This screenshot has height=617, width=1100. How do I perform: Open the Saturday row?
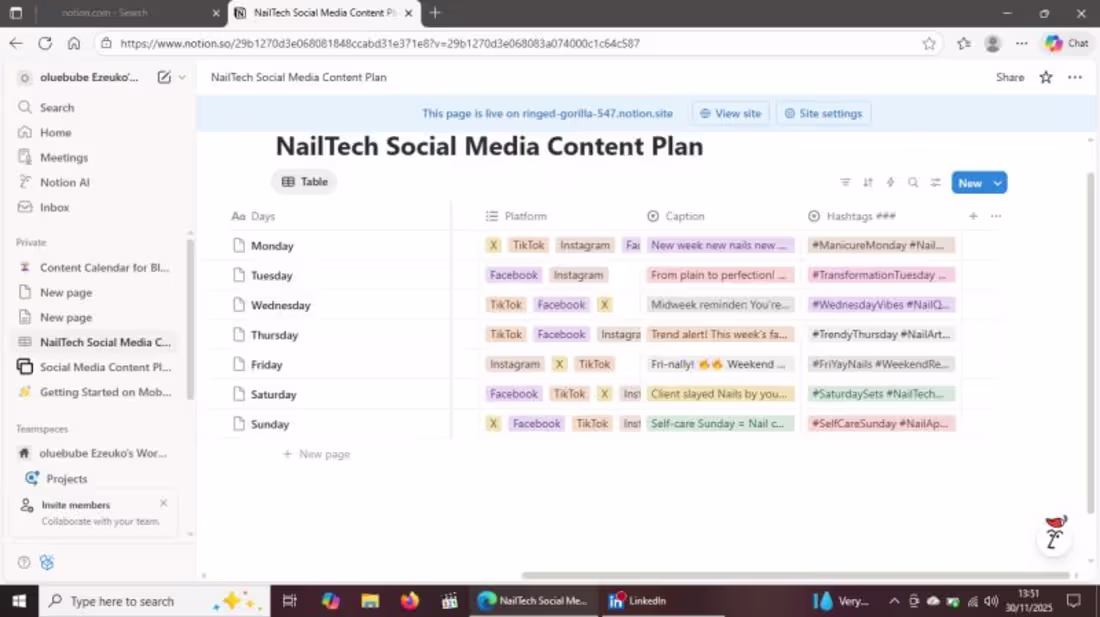[x=274, y=395]
